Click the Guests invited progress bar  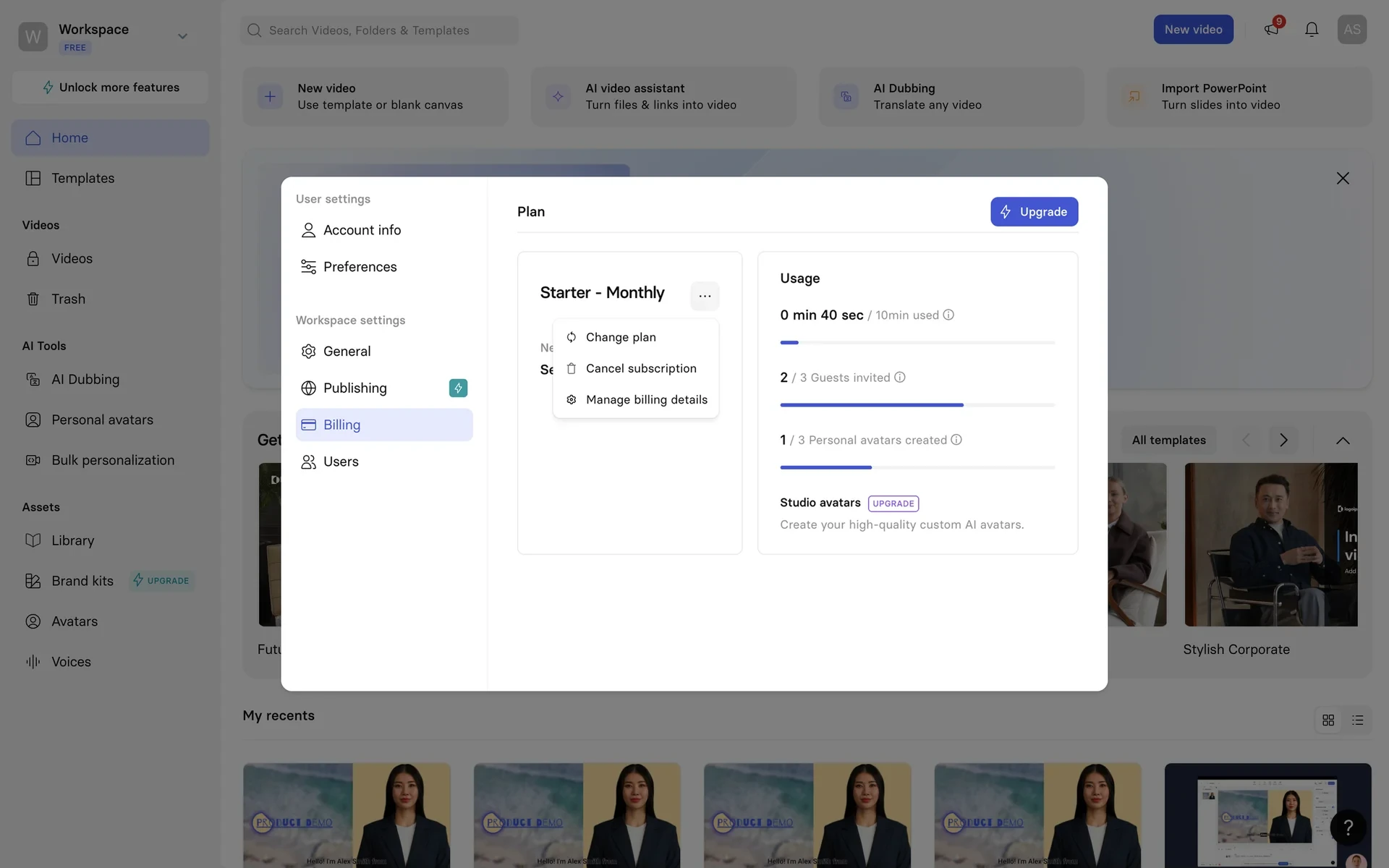917,405
